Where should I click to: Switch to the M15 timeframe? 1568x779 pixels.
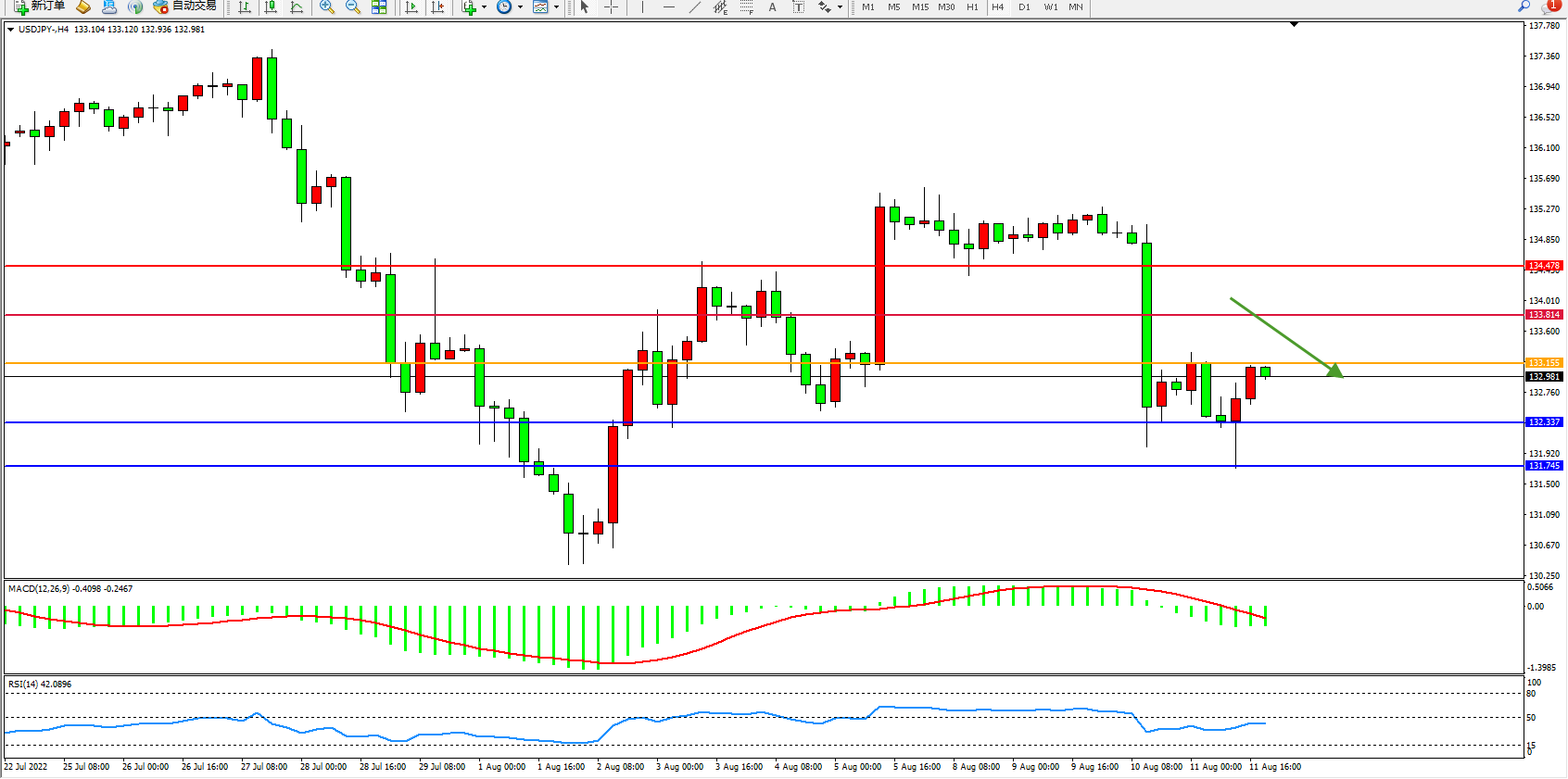[919, 7]
